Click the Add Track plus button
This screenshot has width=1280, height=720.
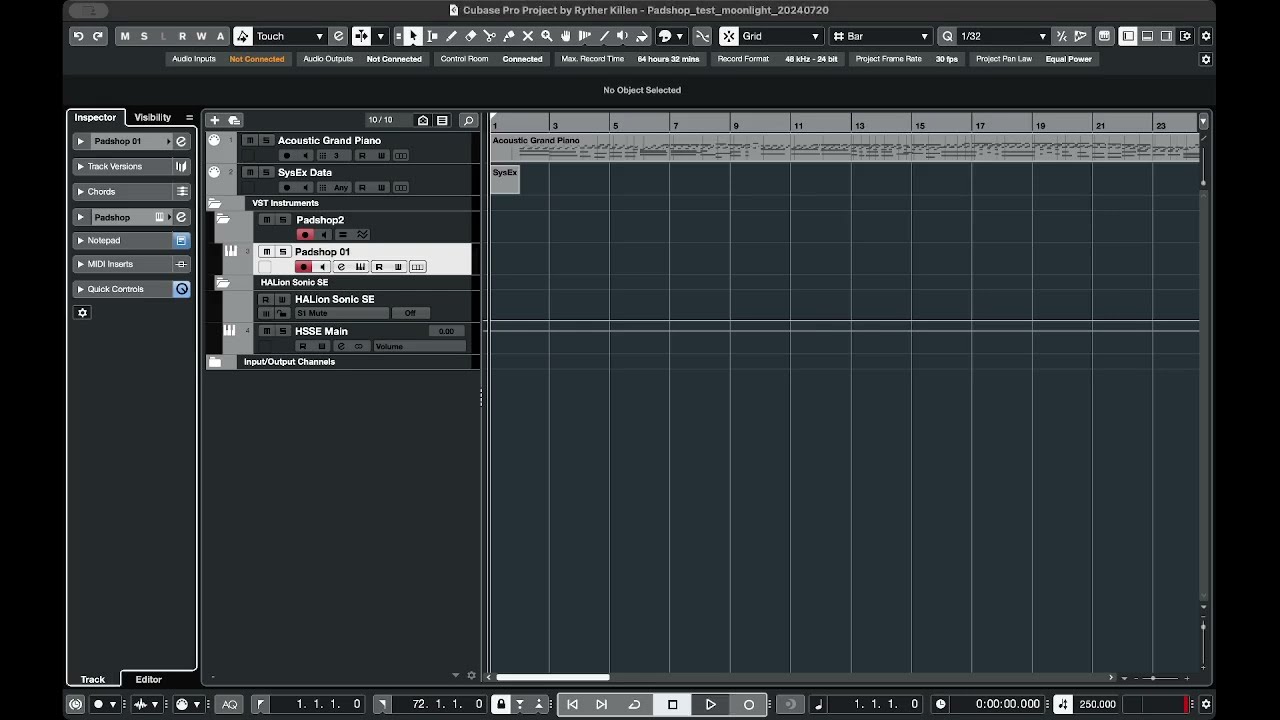click(x=214, y=120)
